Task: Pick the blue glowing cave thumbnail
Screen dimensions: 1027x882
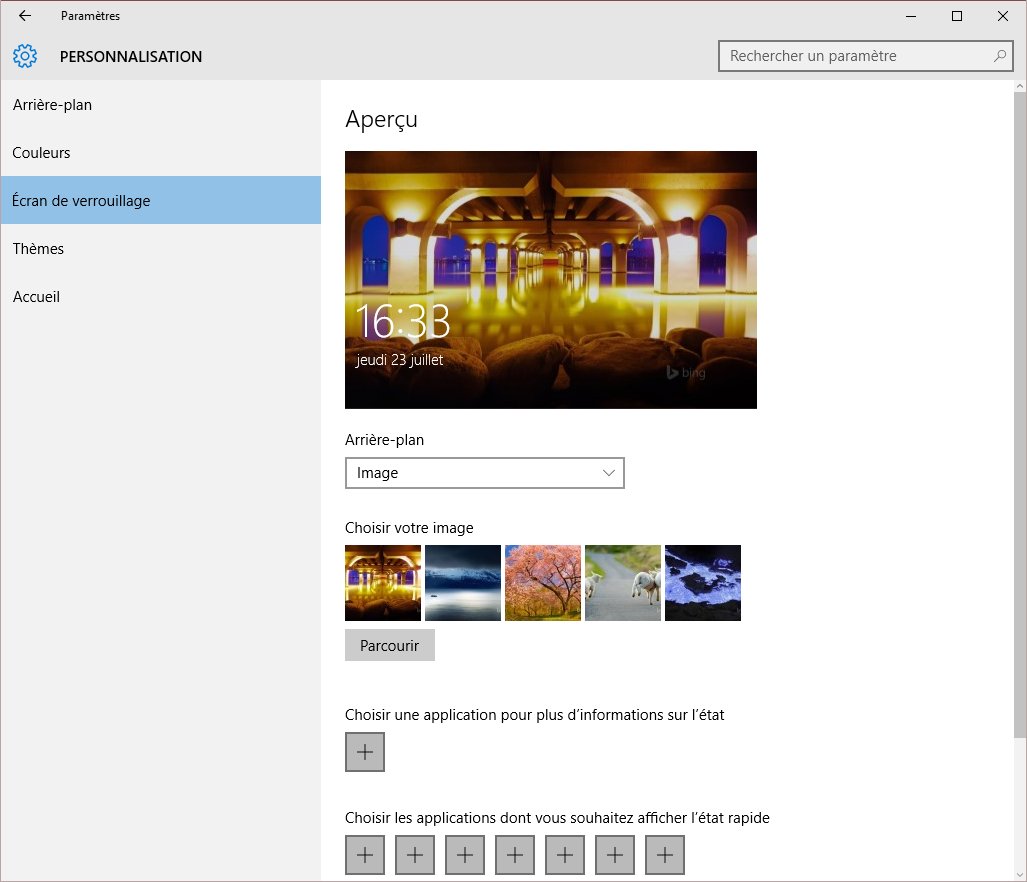Action: point(703,583)
